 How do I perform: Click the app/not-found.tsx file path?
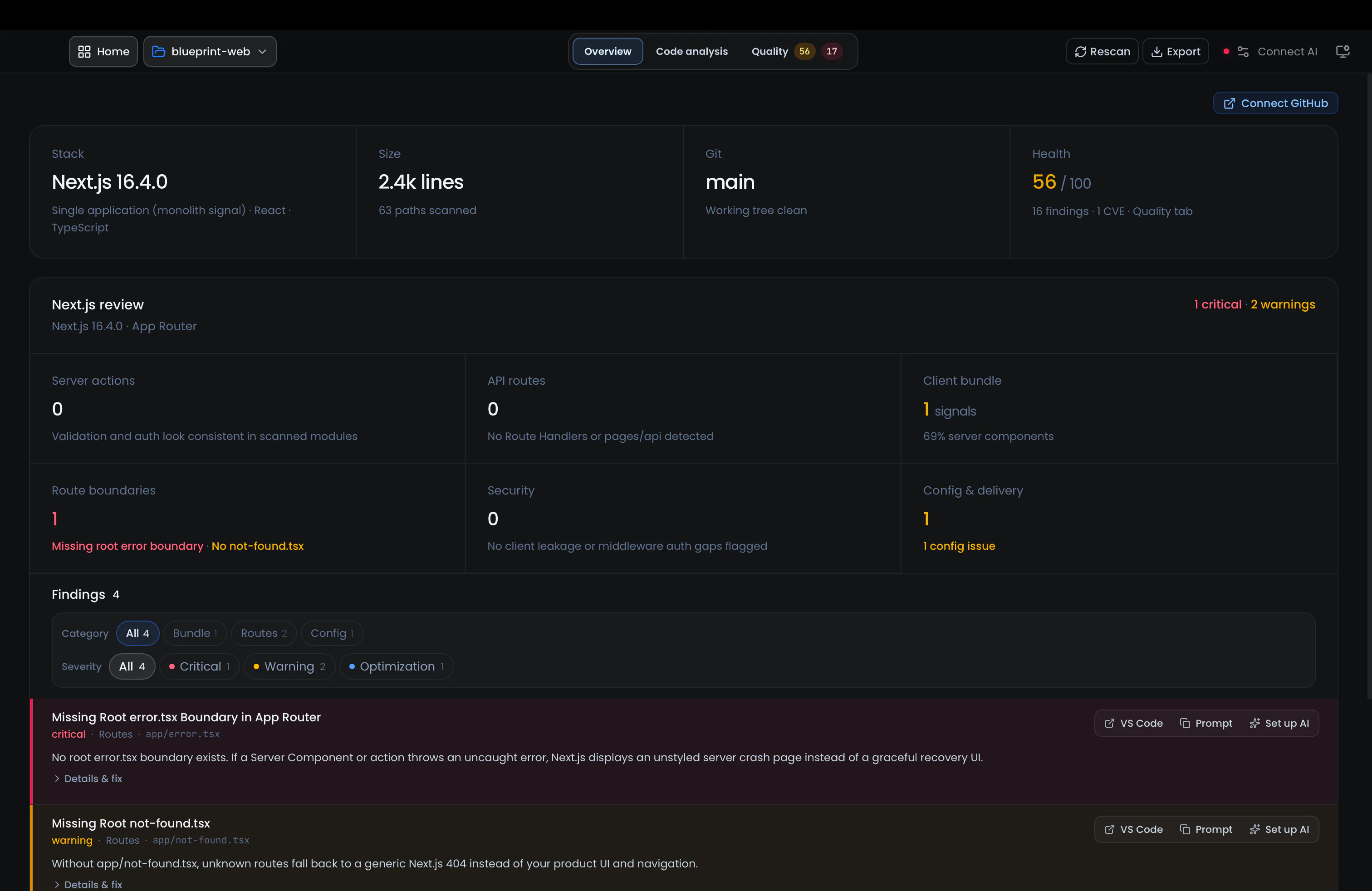point(201,840)
